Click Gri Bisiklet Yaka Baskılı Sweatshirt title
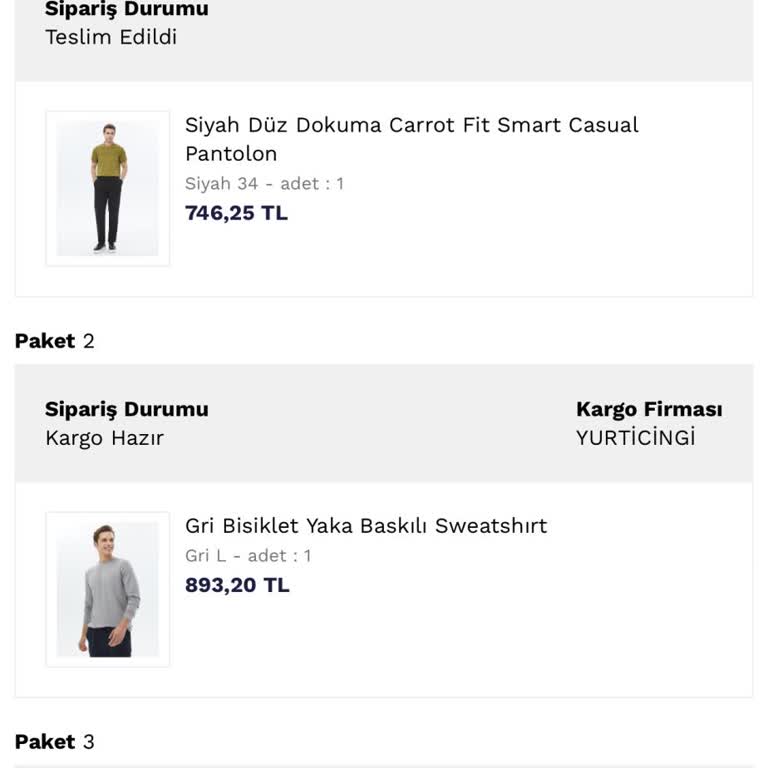Image resolution: width=768 pixels, height=768 pixels. click(366, 526)
